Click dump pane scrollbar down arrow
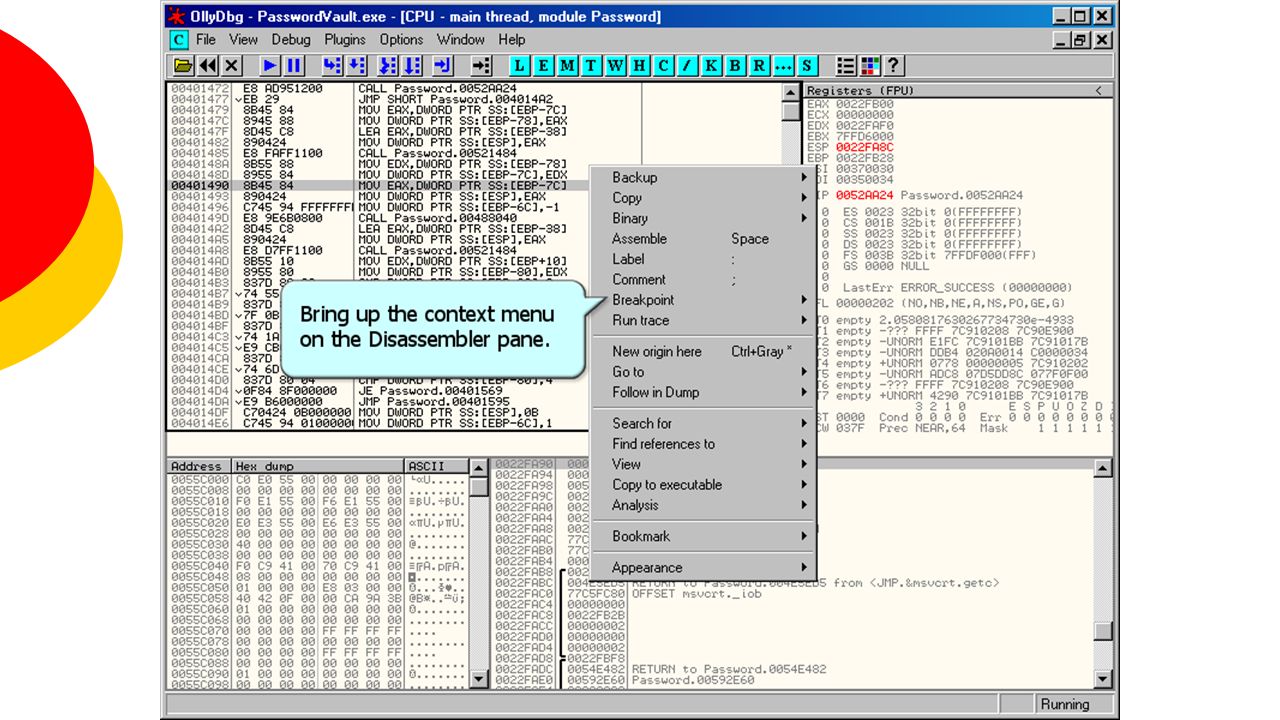The height and width of the screenshot is (720, 1280). 479,679
